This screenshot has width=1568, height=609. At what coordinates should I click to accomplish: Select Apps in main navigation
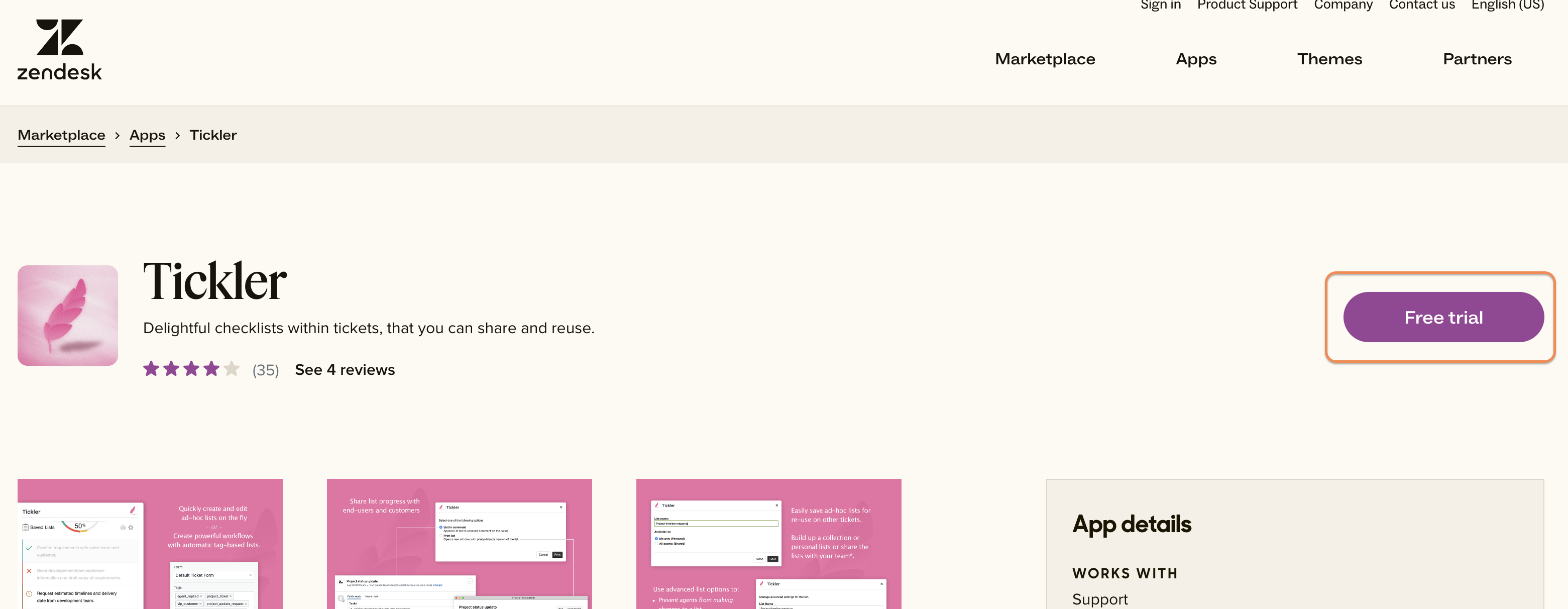[x=1195, y=60]
